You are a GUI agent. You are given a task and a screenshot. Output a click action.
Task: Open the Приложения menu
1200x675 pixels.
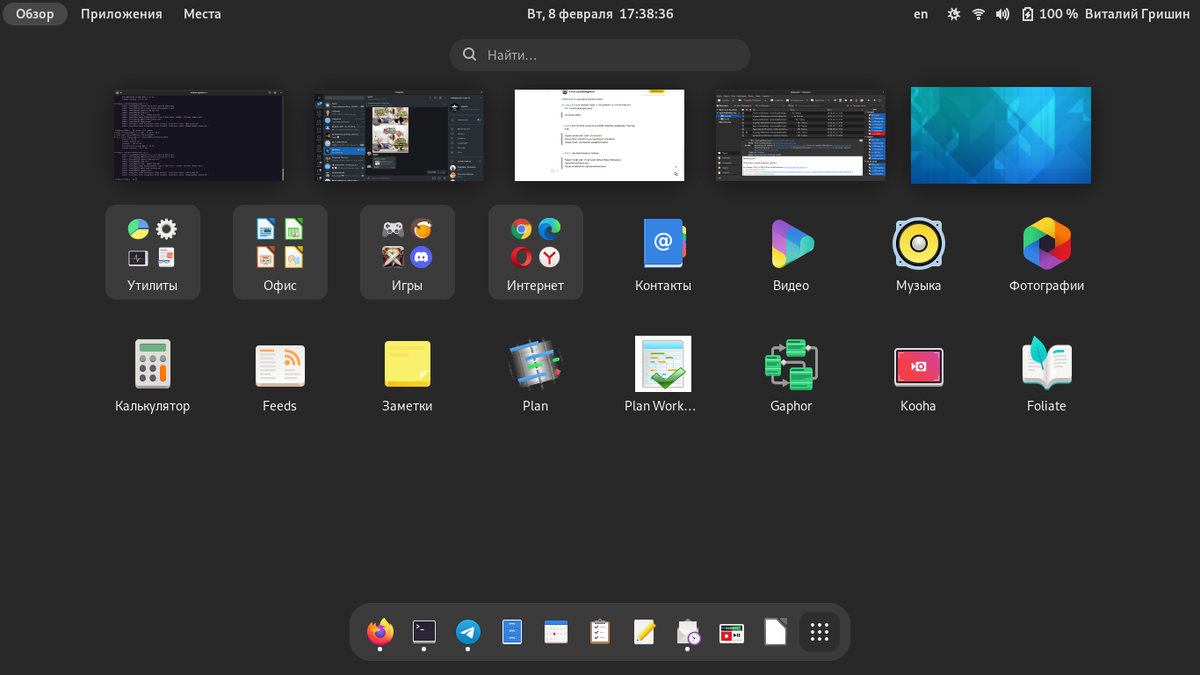pos(121,14)
